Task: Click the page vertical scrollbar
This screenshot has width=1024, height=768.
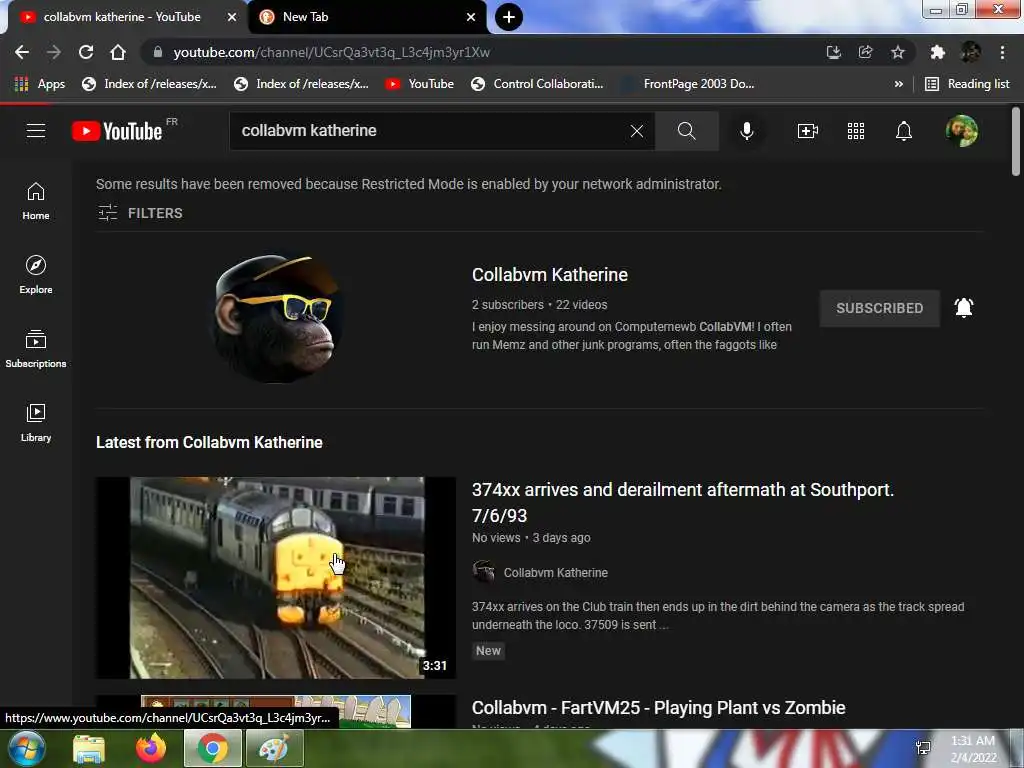Action: pyautogui.click(x=1016, y=142)
